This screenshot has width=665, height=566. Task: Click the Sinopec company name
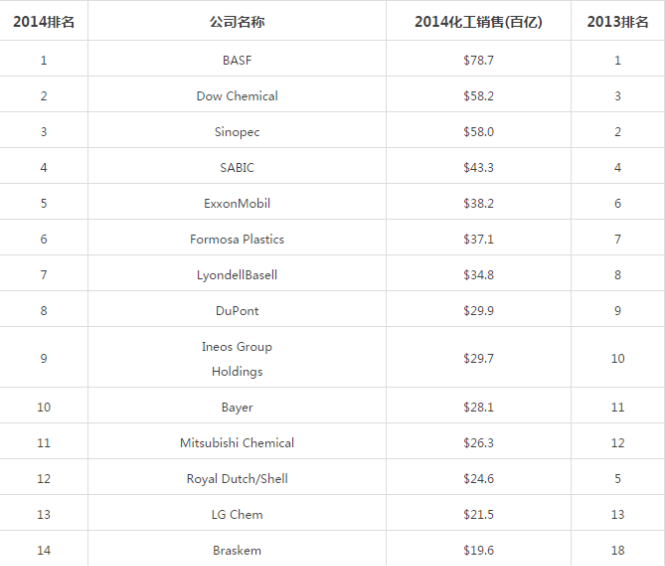point(237,132)
